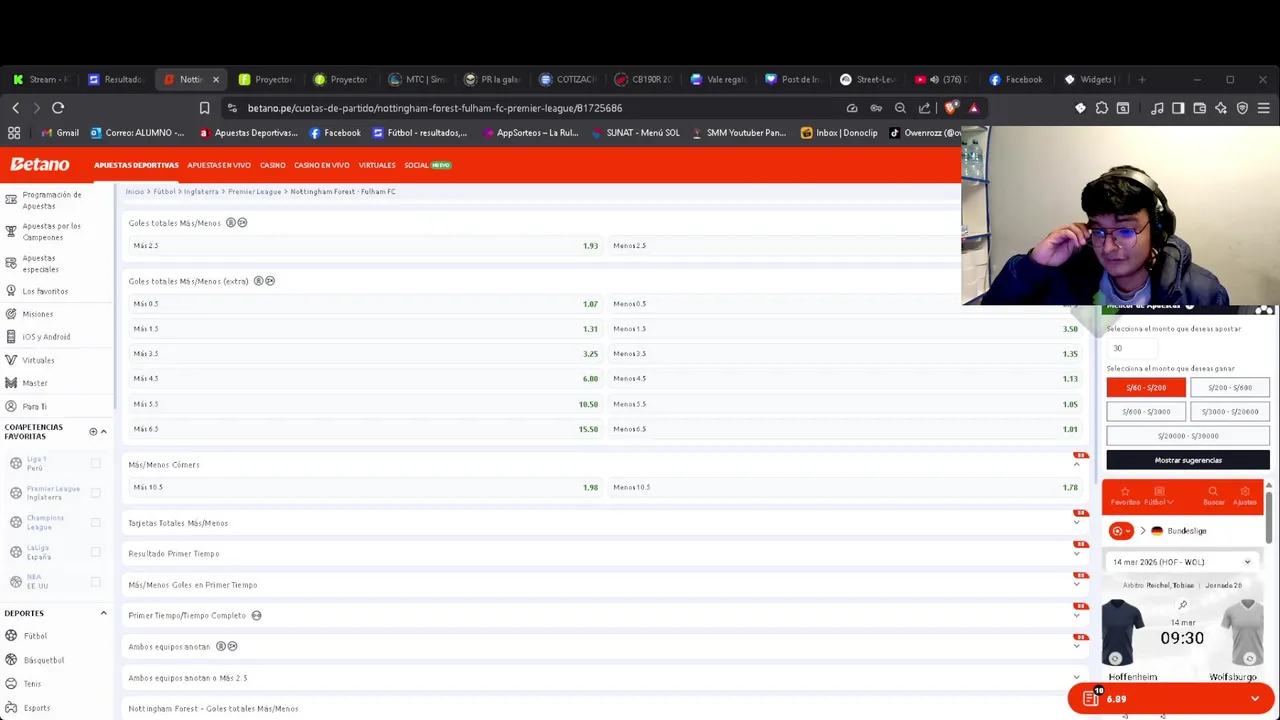1280x720 pixels.
Task: Bookmark this page icon in address bar
Action: pyautogui.click(x=204, y=108)
